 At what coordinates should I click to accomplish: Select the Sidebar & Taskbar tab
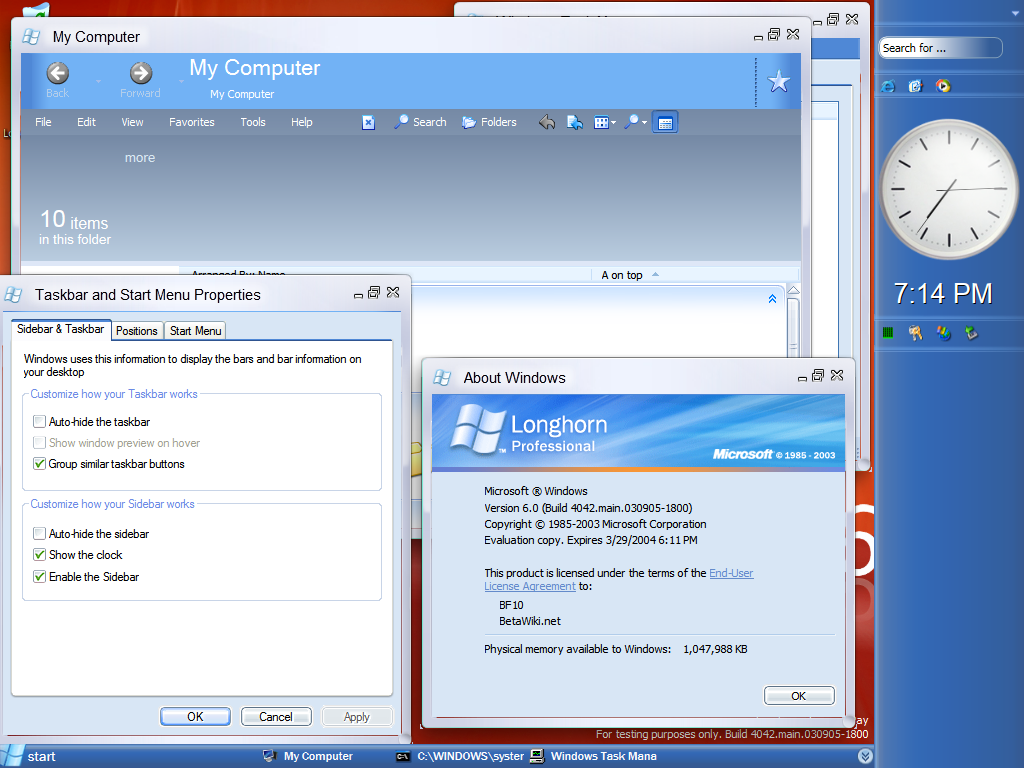point(61,329)
